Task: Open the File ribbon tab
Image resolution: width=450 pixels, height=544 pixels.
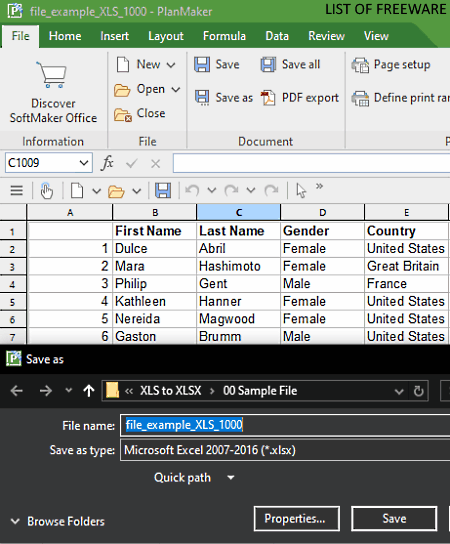Action: (x=20, y=36)
